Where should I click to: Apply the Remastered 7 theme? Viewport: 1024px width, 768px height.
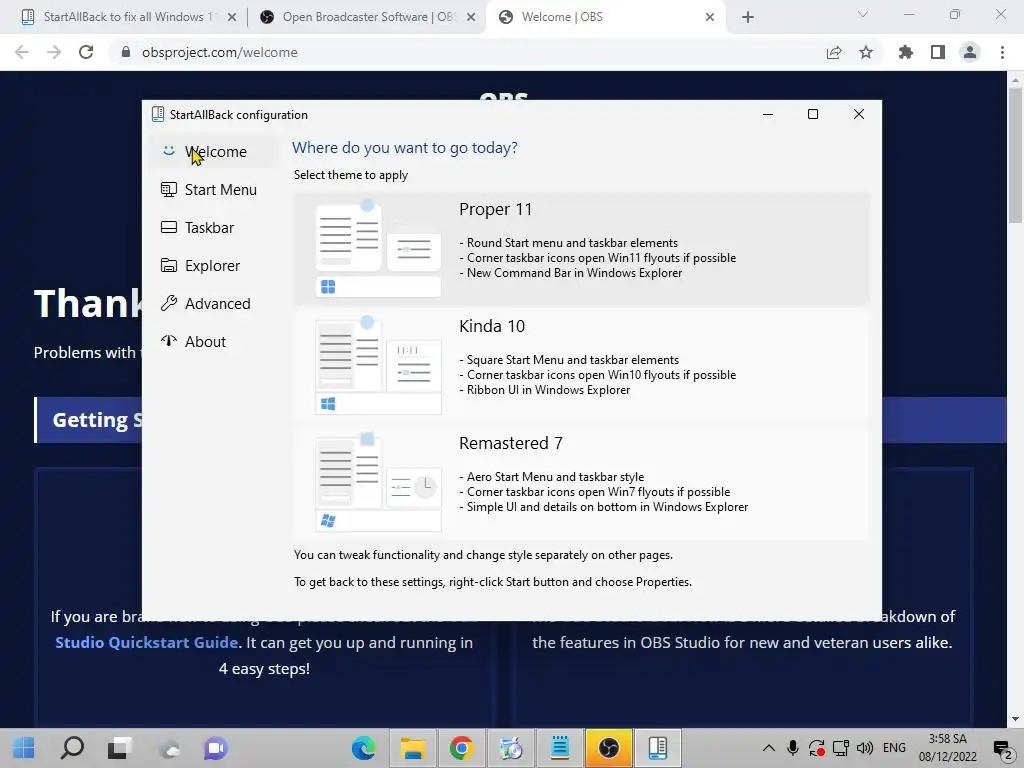pos(582,482)
